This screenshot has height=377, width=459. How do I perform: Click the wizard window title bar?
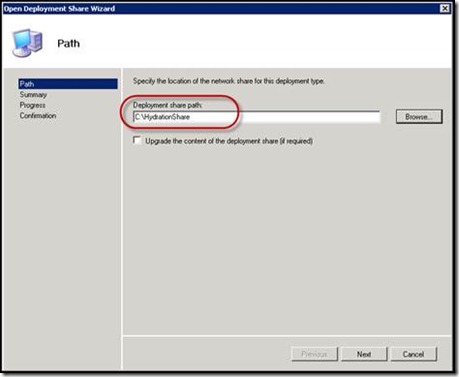pos(220,8)
